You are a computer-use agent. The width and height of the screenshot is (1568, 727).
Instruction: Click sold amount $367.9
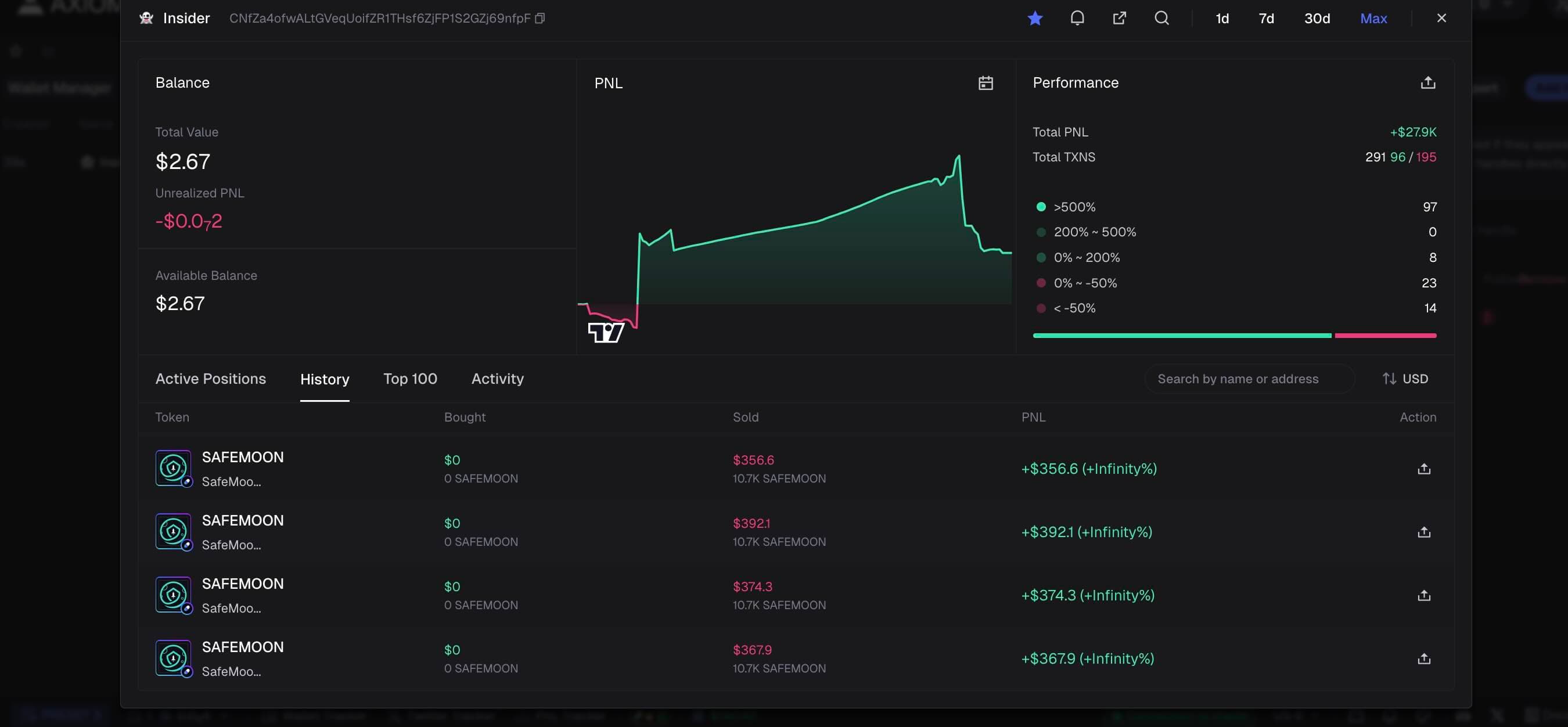pos(751,650)
